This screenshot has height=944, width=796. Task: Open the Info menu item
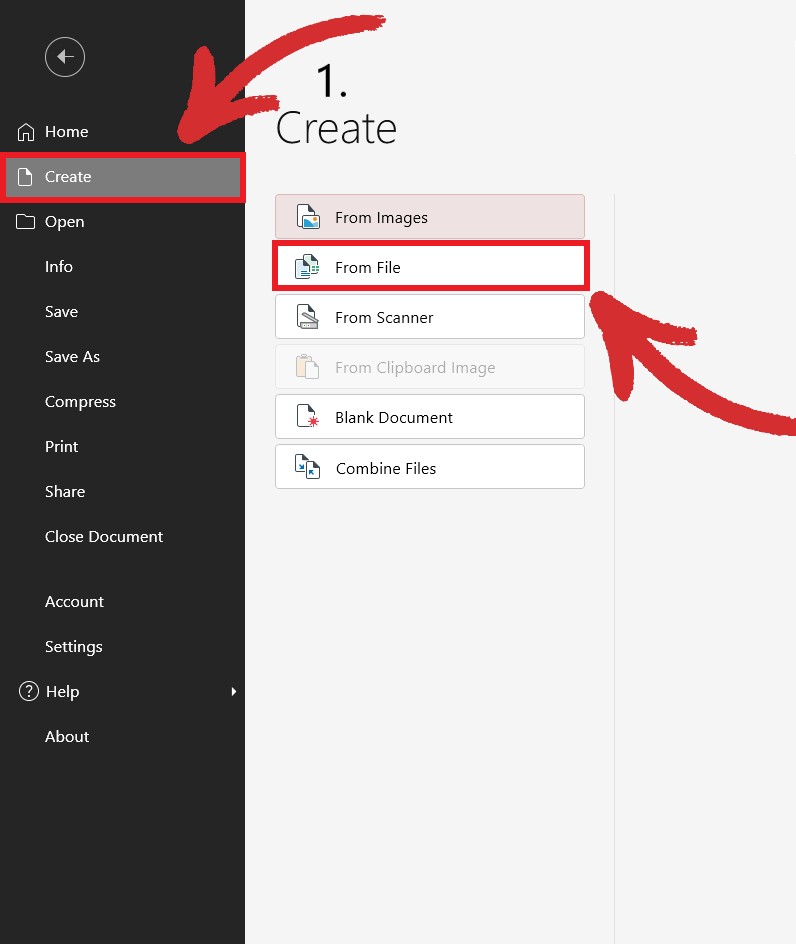(x=59, y=267)
